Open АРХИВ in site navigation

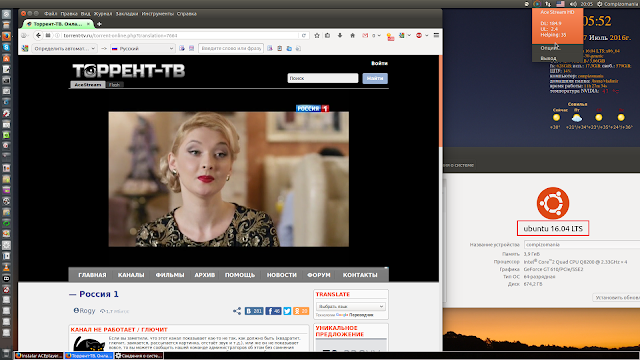coord(204,275)
